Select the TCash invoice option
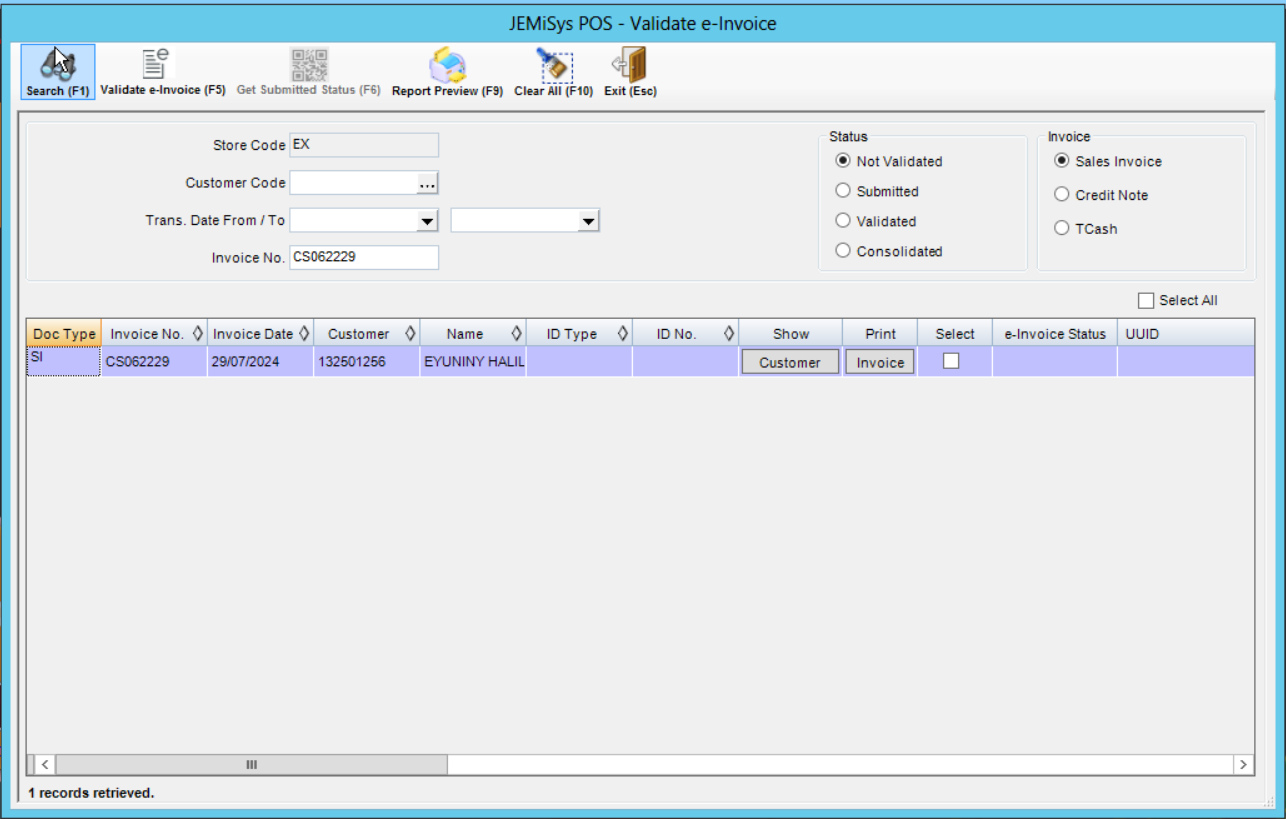 1060,227
